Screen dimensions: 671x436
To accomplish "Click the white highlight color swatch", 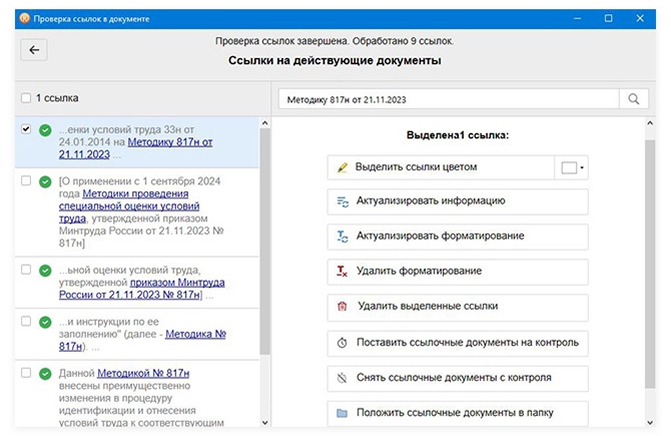I will [x=569, y=168].
